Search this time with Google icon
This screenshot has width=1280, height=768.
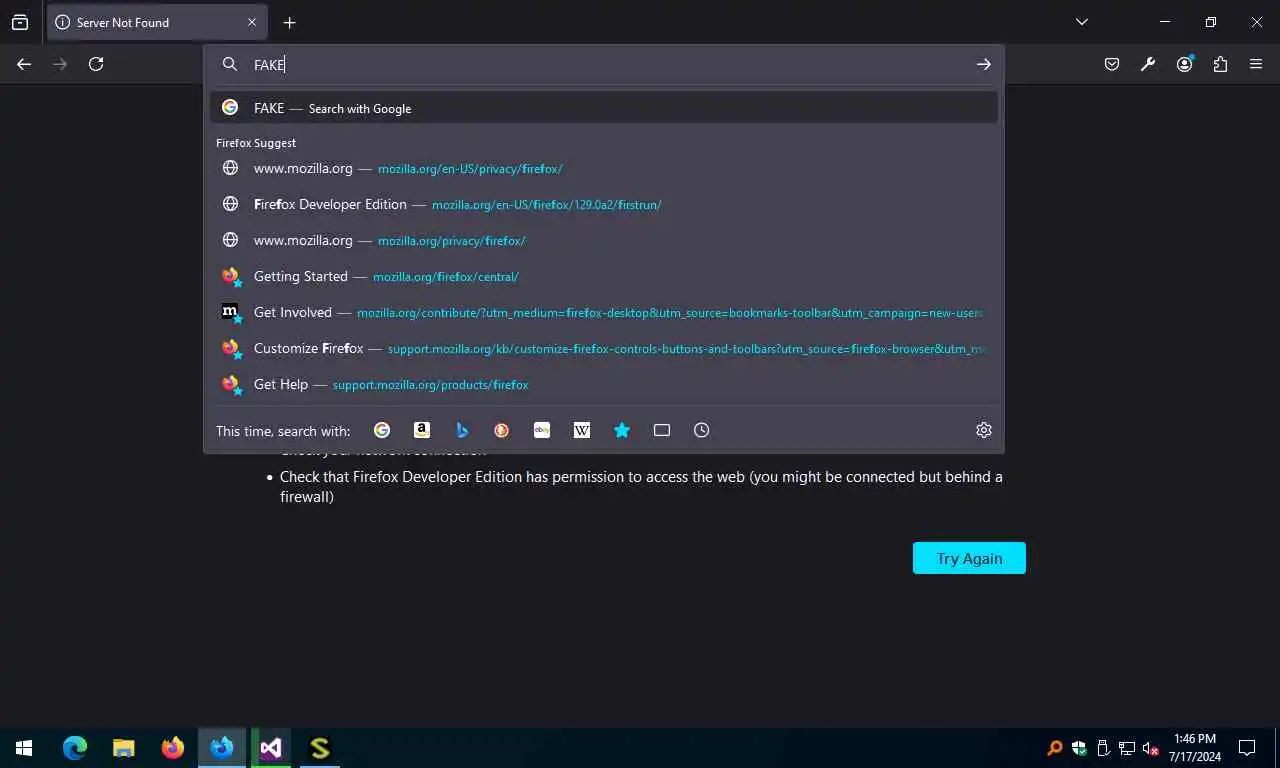pyautogui.click(x=382, y=430)
